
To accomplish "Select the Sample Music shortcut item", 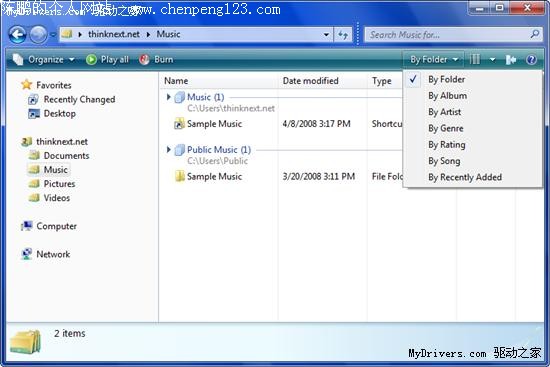I will click(x=208, y=124).
